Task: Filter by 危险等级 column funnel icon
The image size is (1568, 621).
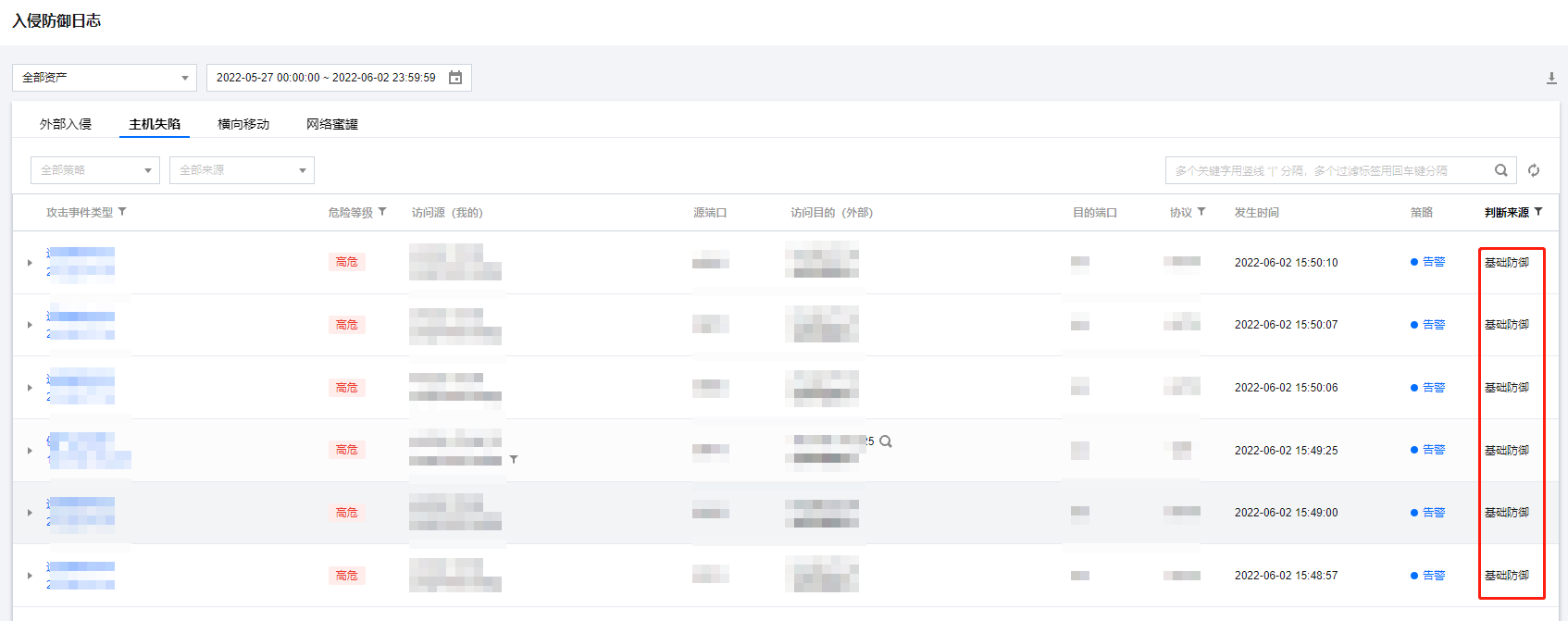Action: point(382,212)
